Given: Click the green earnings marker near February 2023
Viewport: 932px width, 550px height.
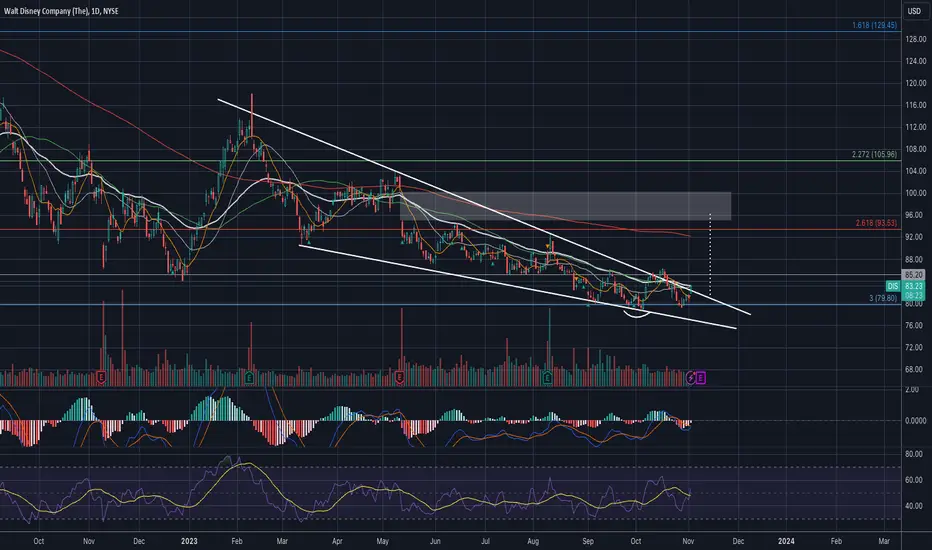Looking at the screenshot, I should (249, 377).
